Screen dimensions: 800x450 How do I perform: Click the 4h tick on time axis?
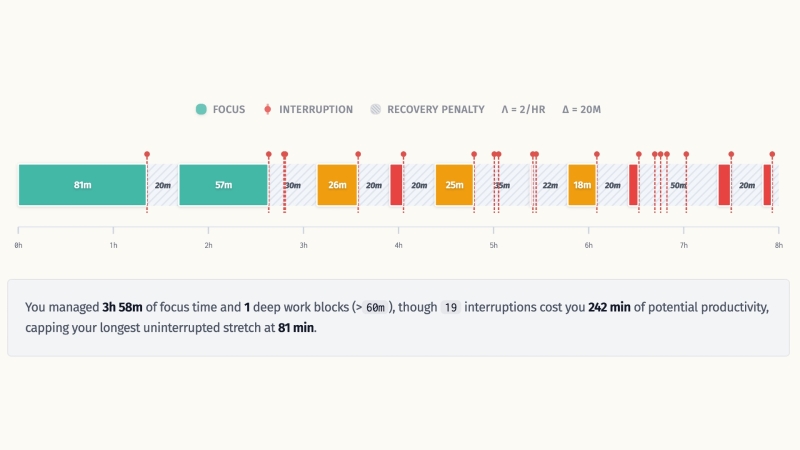[x=398, y=245]
